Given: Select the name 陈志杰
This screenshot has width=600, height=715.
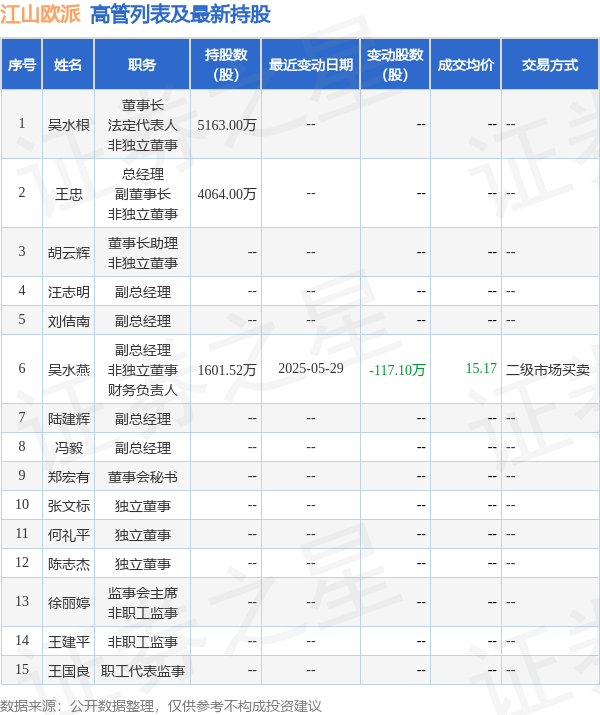Looking at the screenshot, I should pyautogui.click(x=69, y=564).
